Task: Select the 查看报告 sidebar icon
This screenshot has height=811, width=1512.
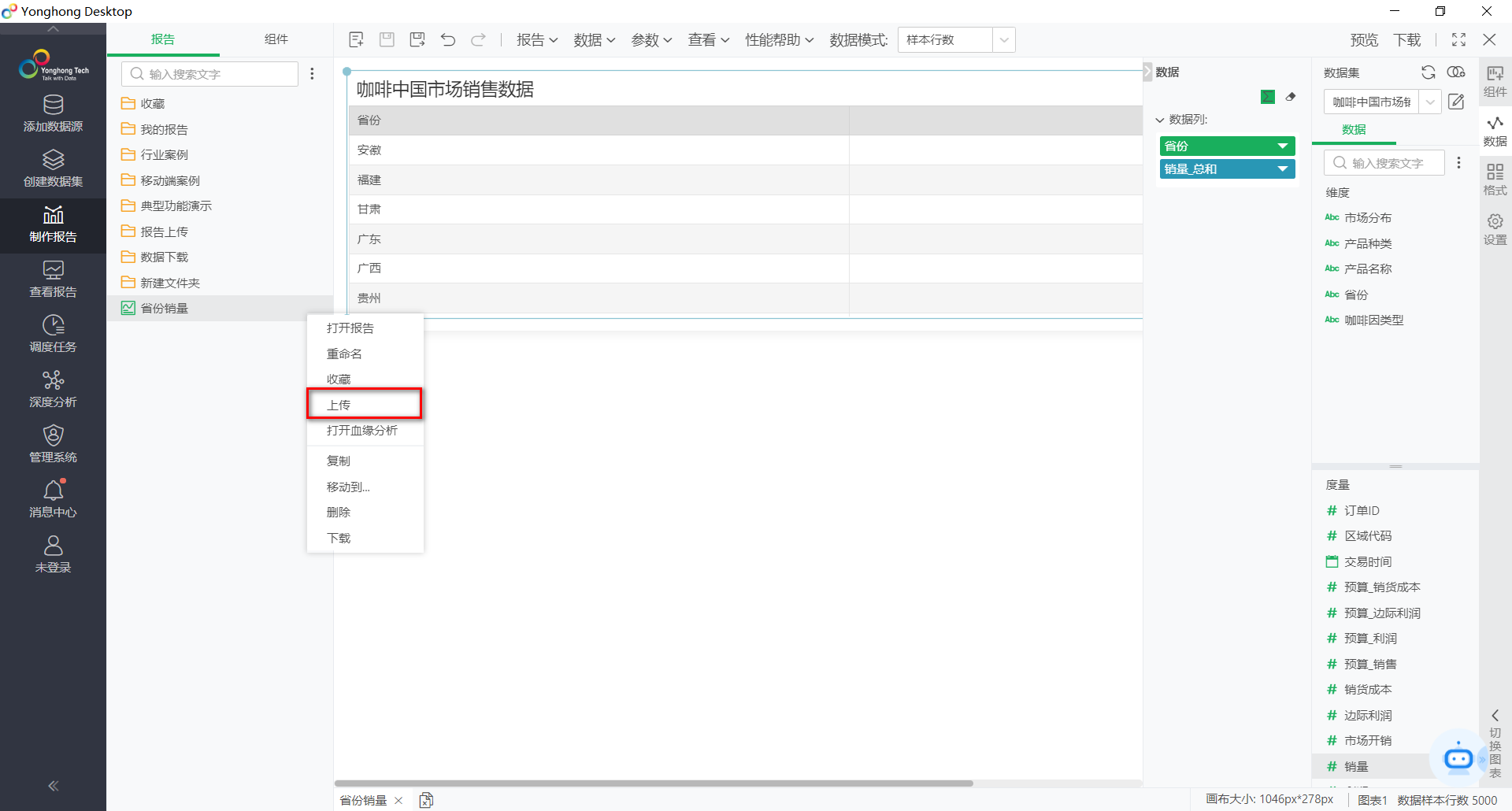Action: (53, 280)
